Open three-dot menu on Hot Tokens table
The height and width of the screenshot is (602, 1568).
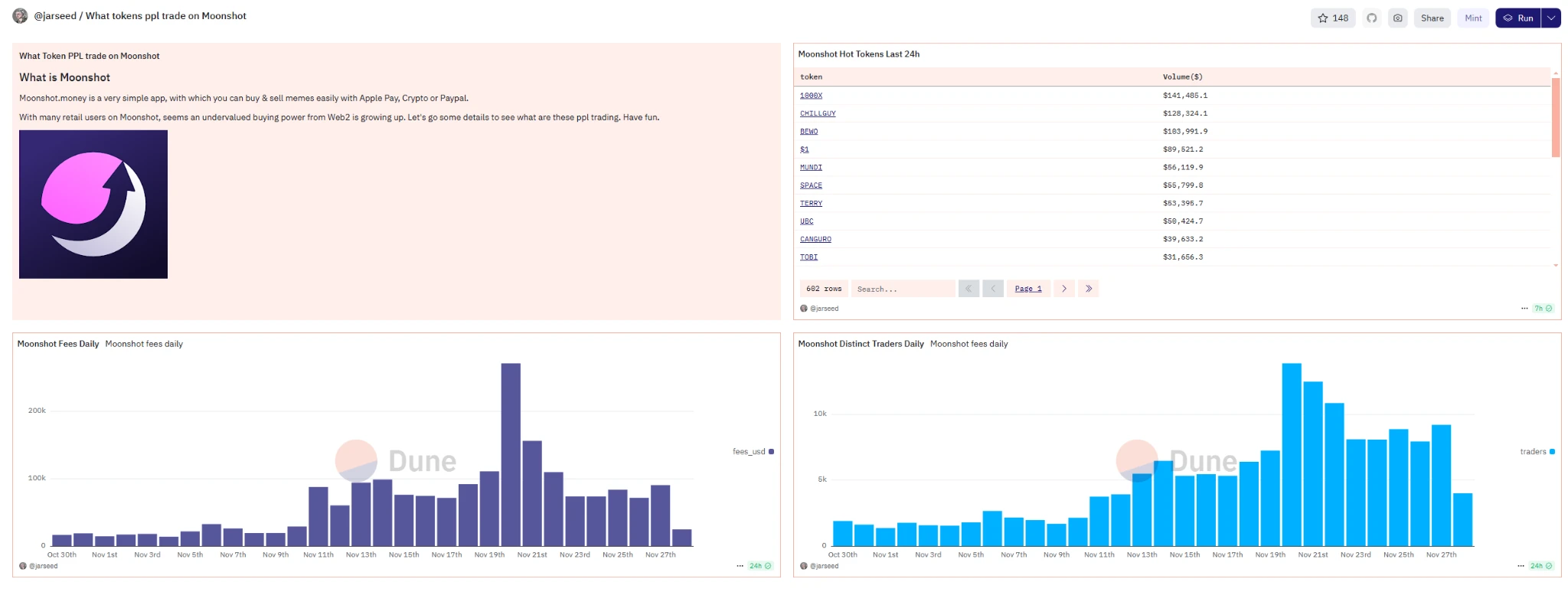point(1524,309)
